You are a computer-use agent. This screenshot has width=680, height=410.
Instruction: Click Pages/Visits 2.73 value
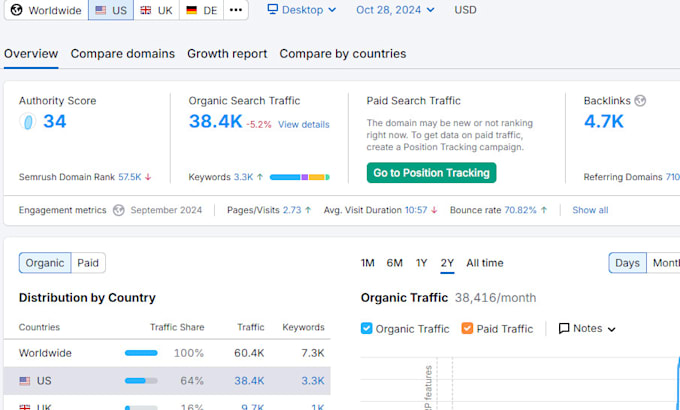292,210
